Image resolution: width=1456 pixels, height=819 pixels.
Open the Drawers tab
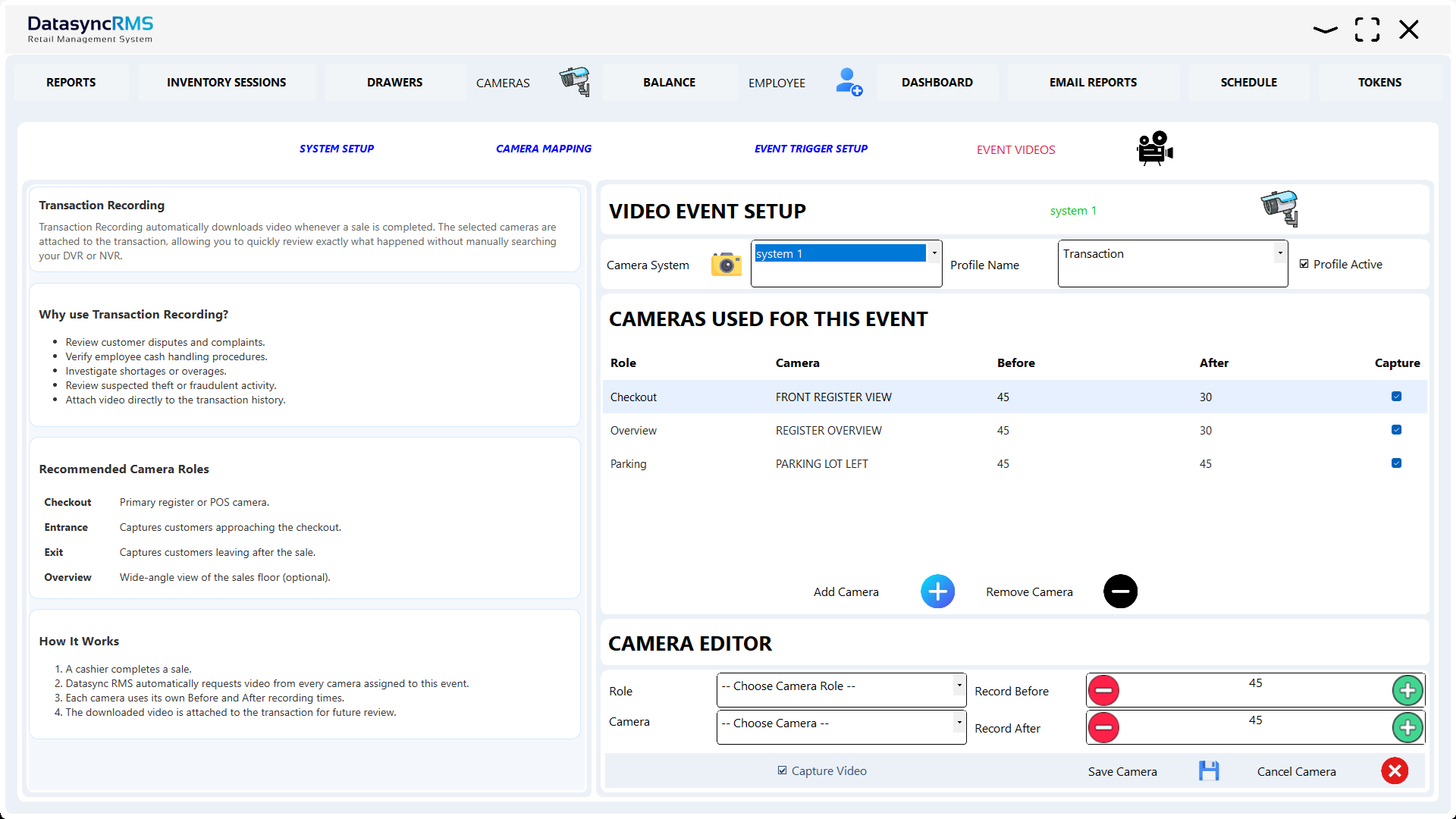[x=395, y=82]
